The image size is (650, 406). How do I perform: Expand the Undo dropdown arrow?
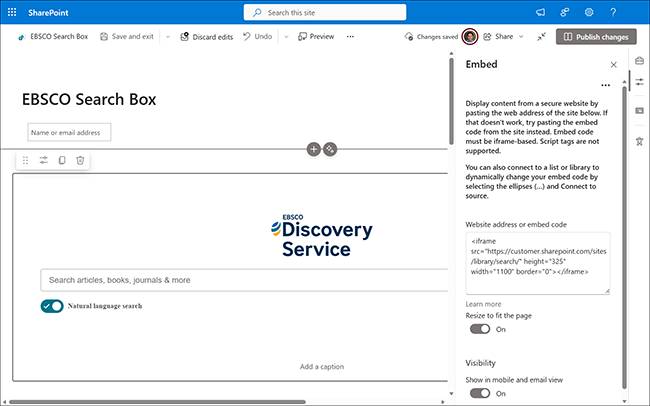[286, 36]
